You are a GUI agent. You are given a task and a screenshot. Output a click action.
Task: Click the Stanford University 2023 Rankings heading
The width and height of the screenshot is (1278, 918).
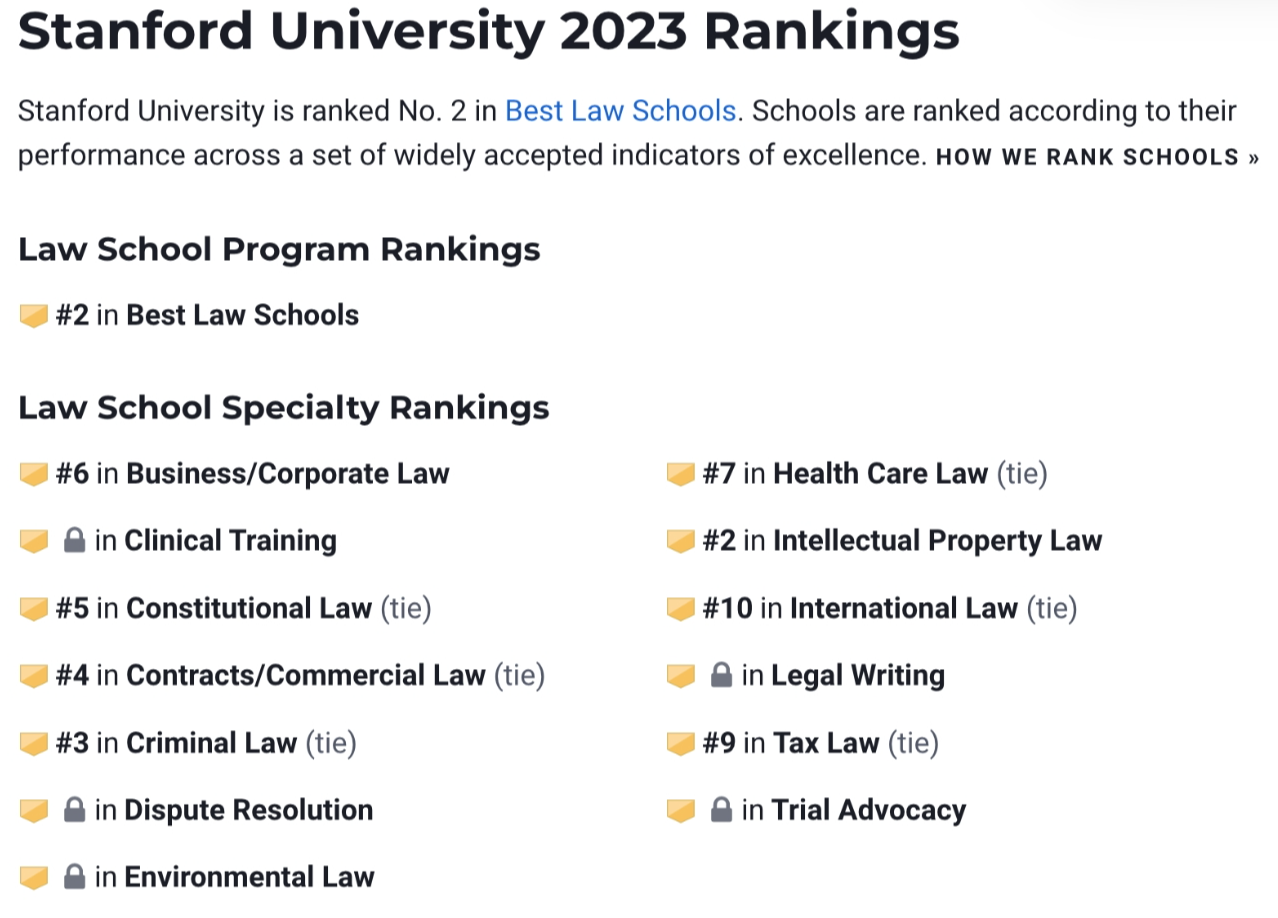(489, 32)
